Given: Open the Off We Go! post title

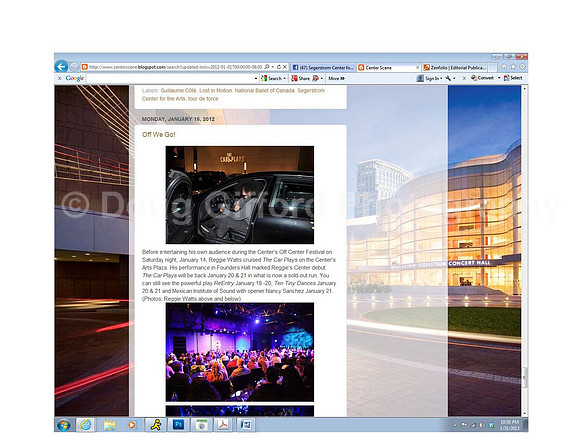Looking at the screenshot, I should (159, 135).
